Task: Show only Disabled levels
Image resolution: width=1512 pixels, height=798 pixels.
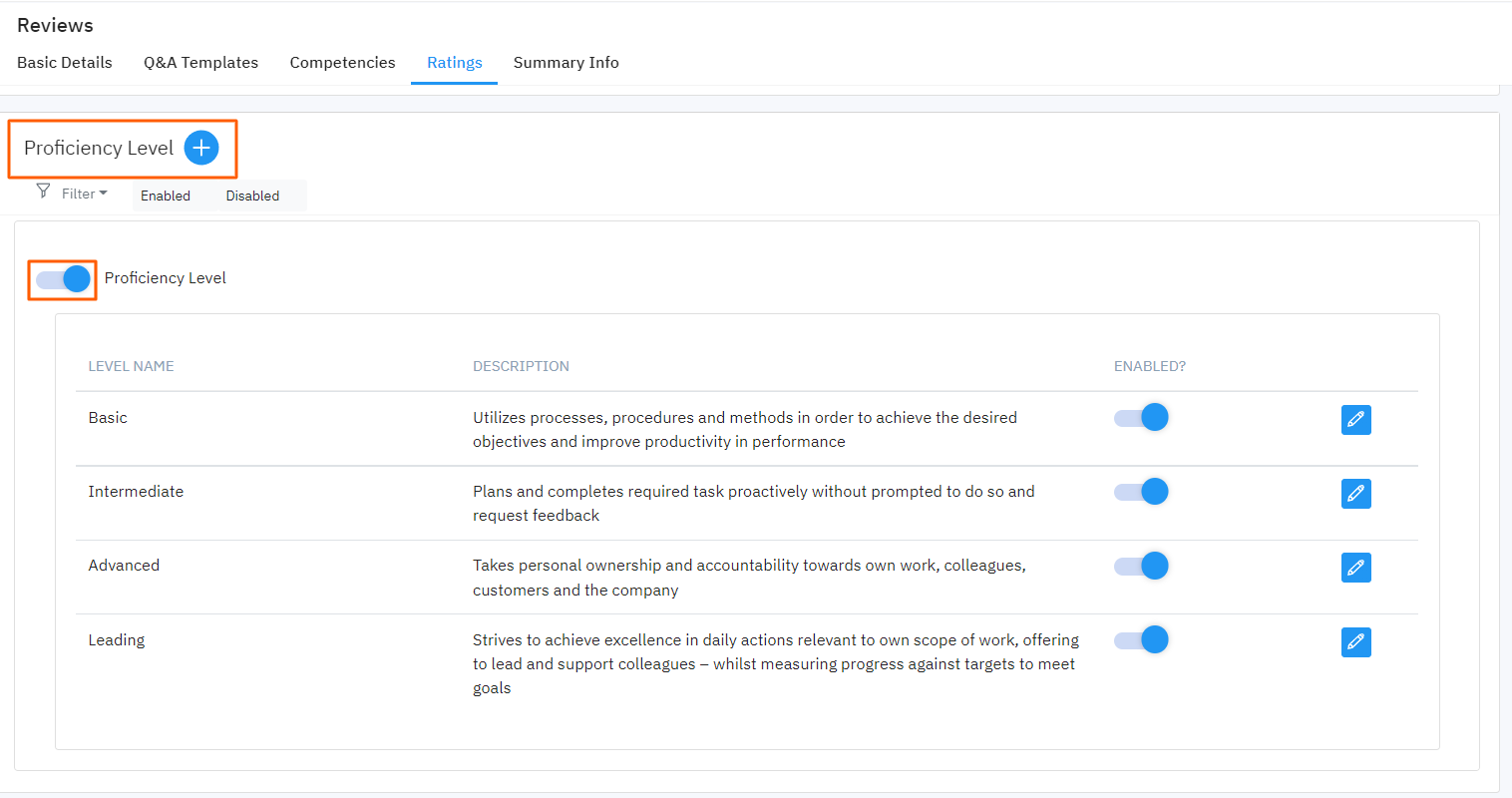Action: click(252, 197)
